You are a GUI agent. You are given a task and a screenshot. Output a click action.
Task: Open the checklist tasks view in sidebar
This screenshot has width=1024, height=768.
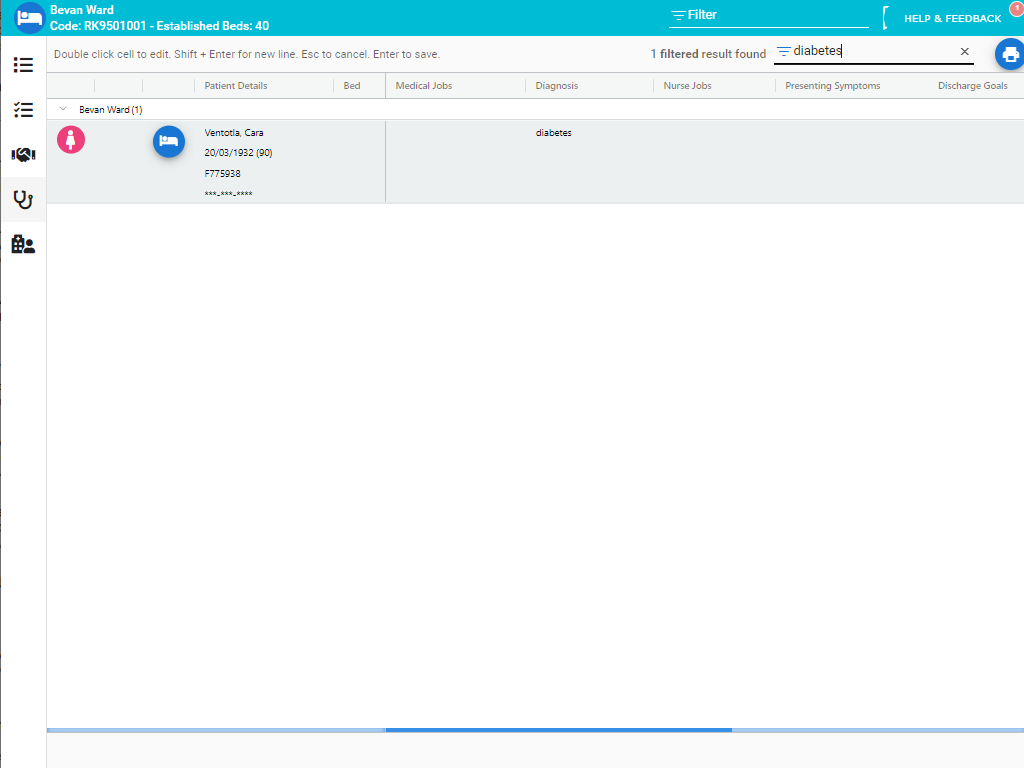[24, 110]
